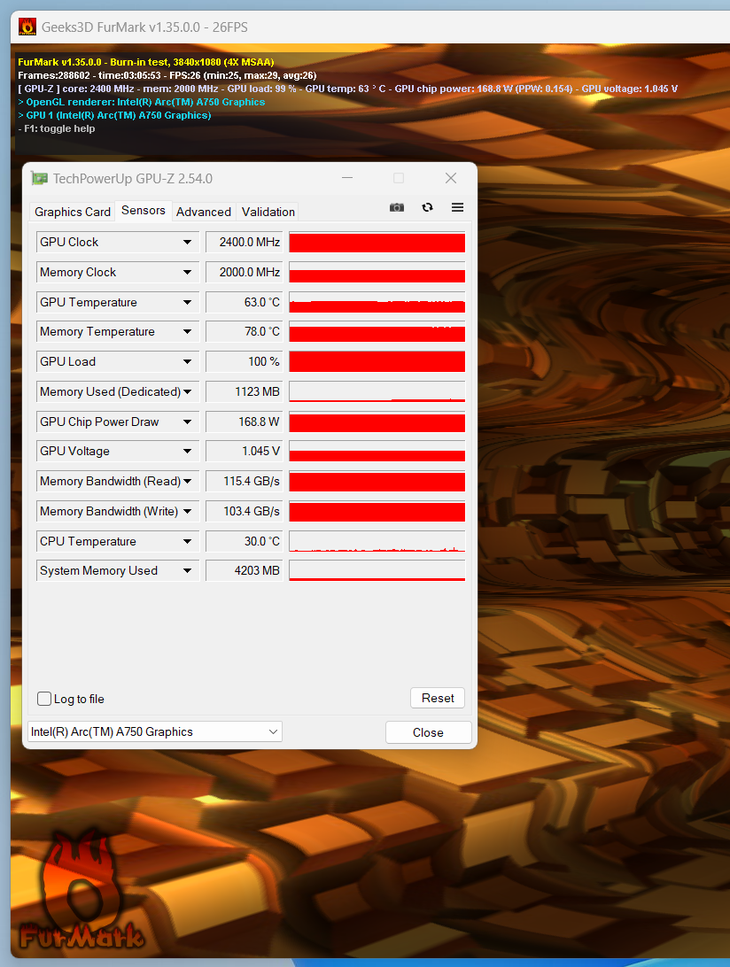
Task: Select the Memory Clock value field
Action: click(244, 272)
